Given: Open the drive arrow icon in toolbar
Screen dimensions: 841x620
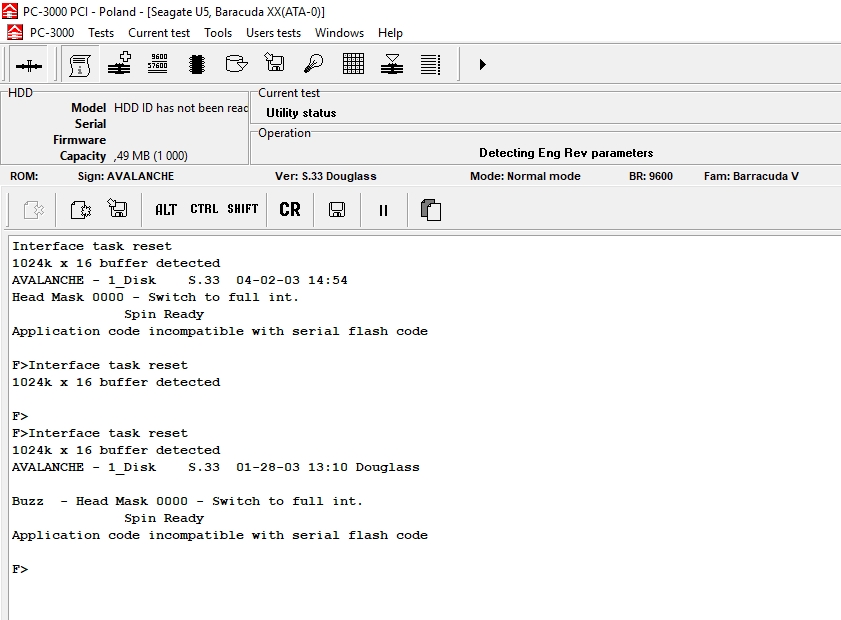Looking at the screenshot, I should [x=236, y=64].
